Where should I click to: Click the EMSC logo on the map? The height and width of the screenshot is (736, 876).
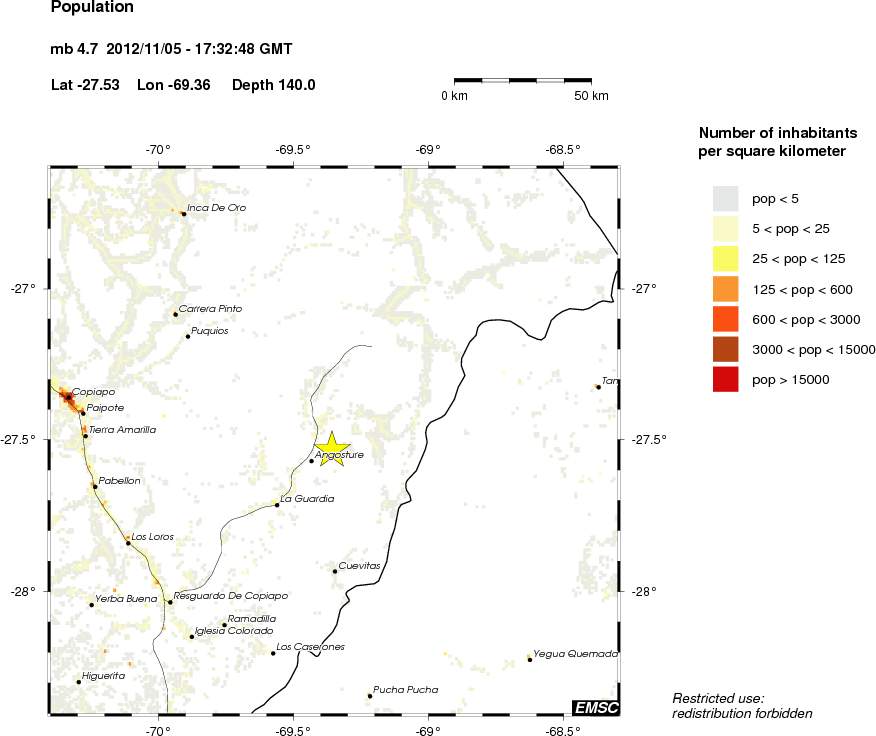pos(596,707)
